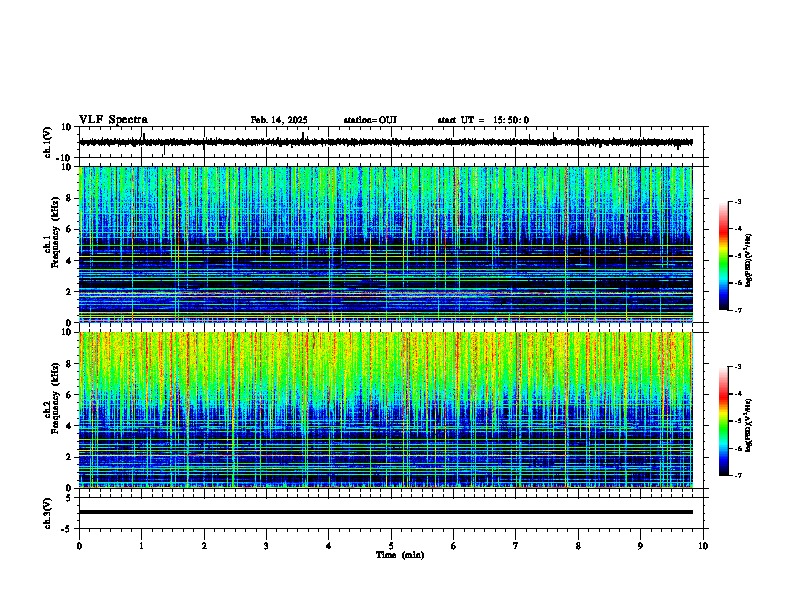Click the "4" tick label on the Time axis
This screenshot has width=792, height=612.
[x=329, y=545]
